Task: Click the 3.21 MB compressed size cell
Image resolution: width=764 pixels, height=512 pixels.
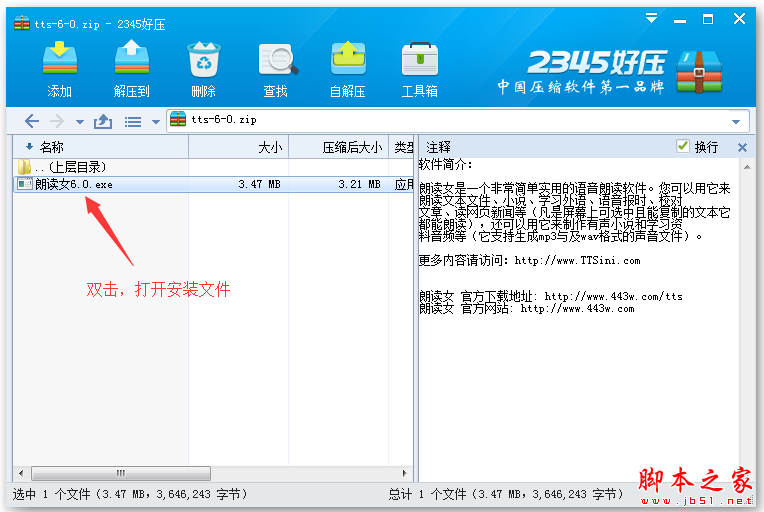Action: (x=359, y=184)
